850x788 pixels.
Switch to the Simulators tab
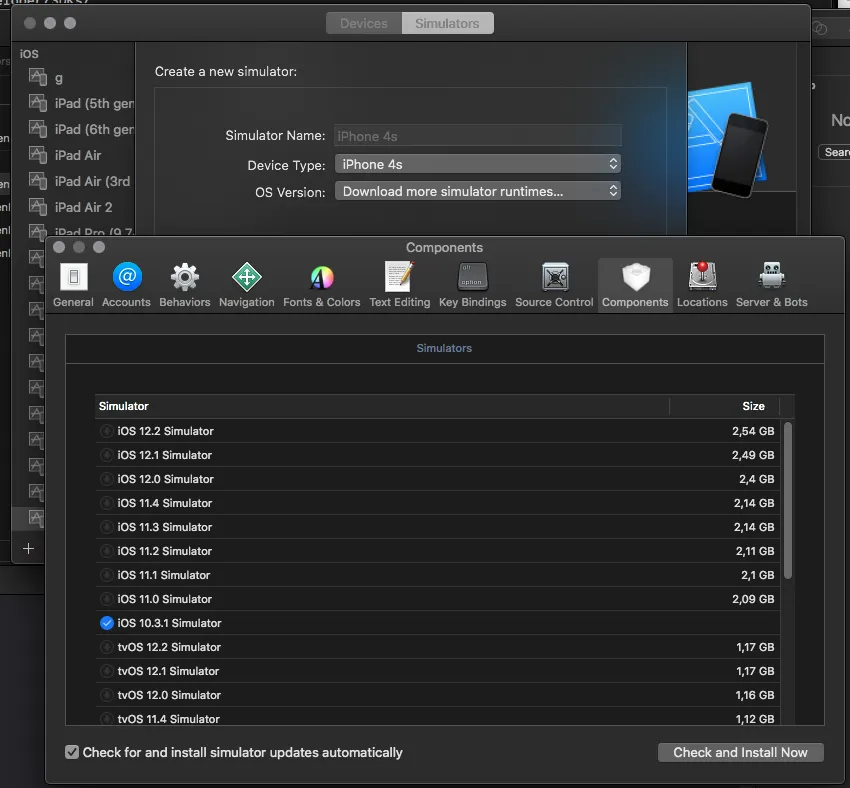point(447,23)
